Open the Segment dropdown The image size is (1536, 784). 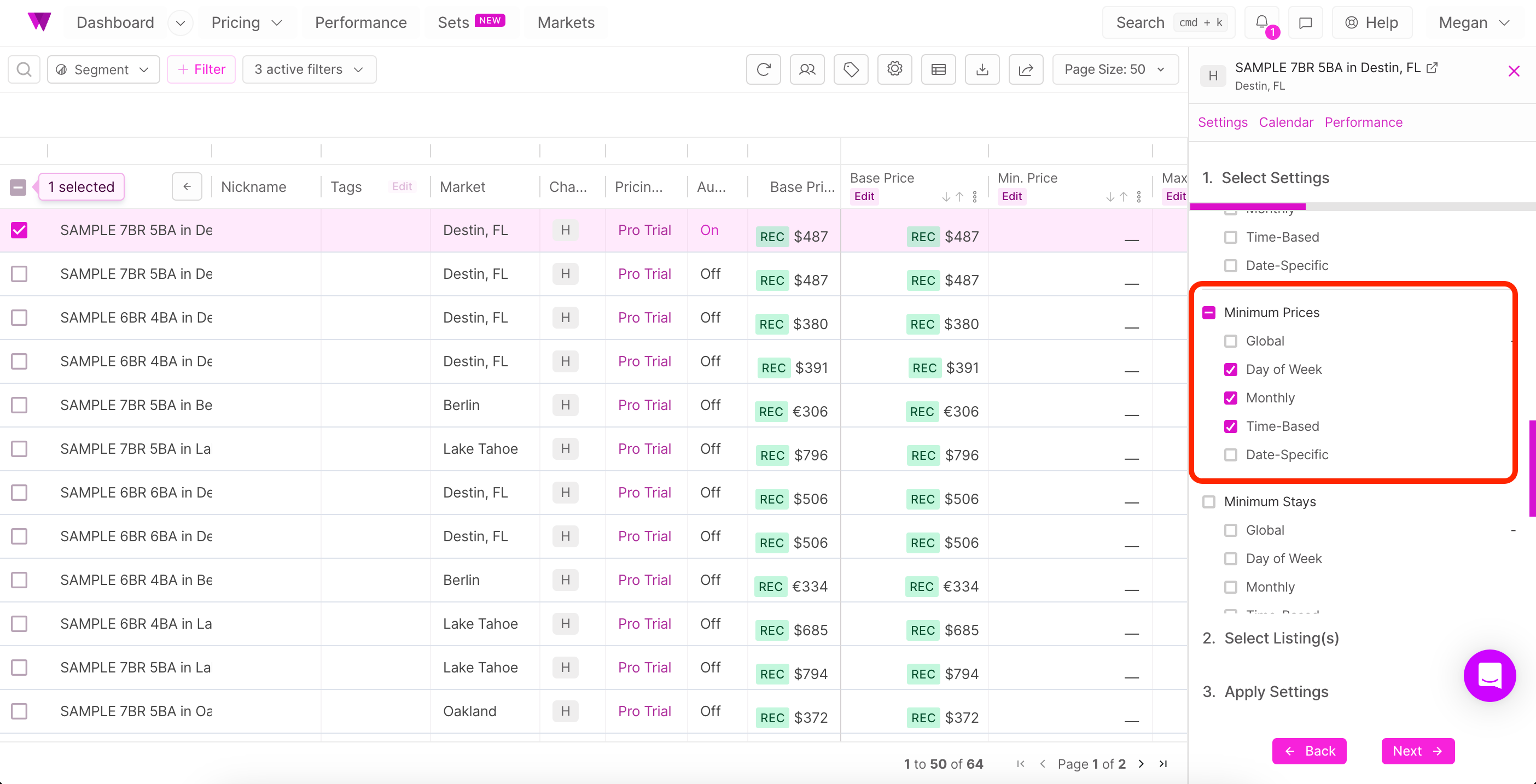(103, 69)
